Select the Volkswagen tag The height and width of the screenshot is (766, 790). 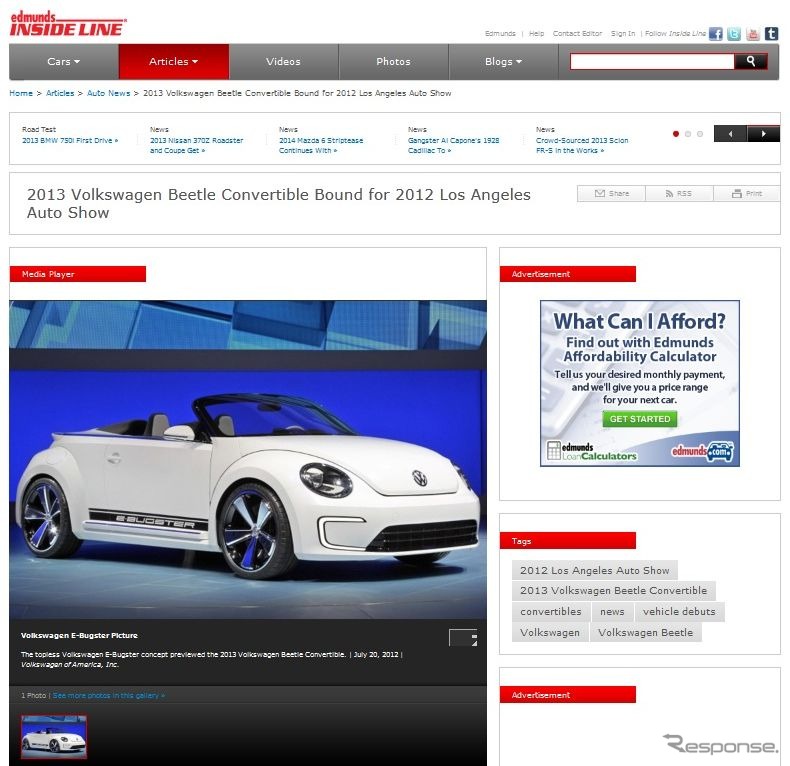(x=550, y=632)
